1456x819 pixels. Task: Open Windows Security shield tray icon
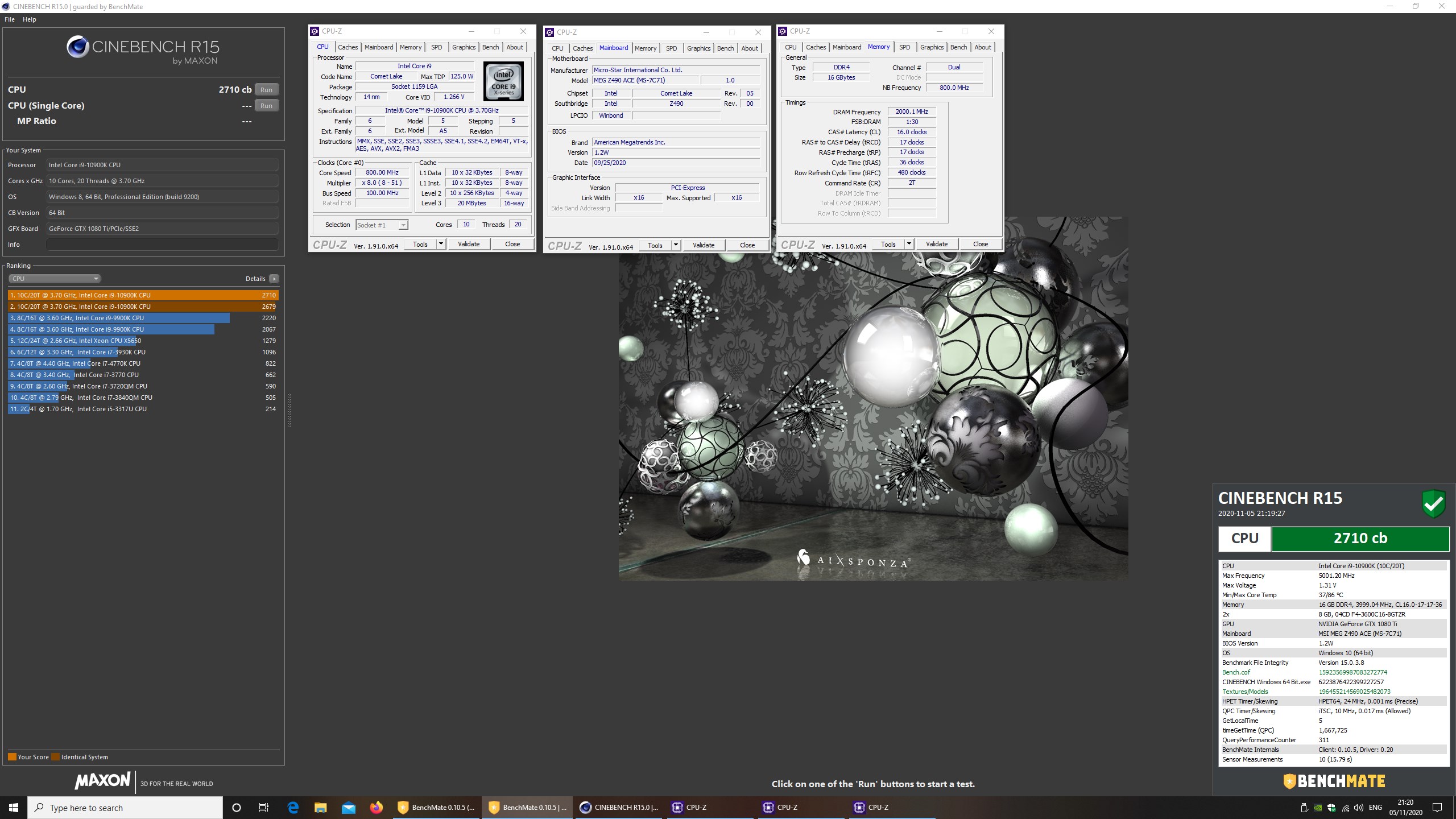1331,808
